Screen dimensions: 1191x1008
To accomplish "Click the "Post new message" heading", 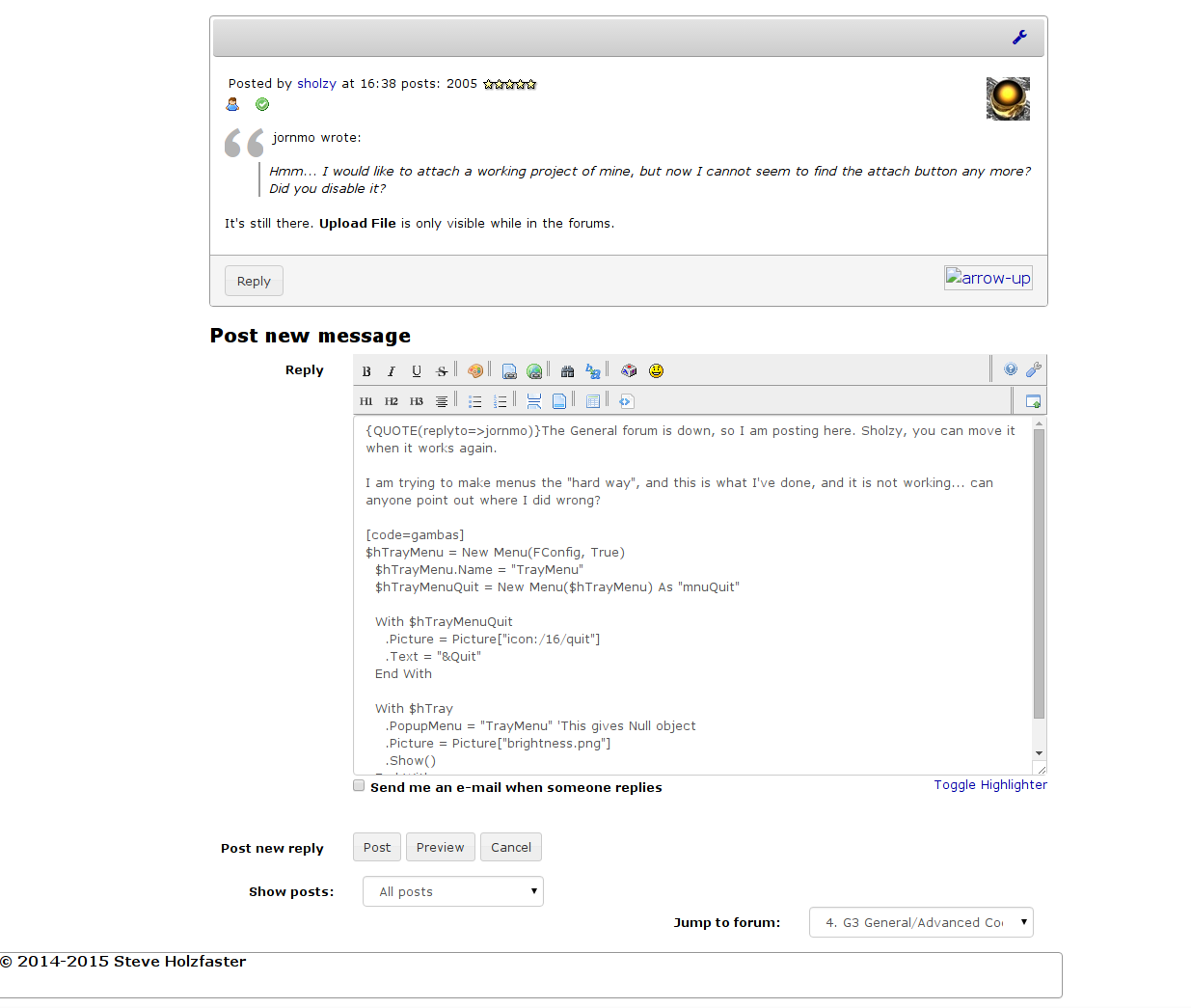I will 311,336.
